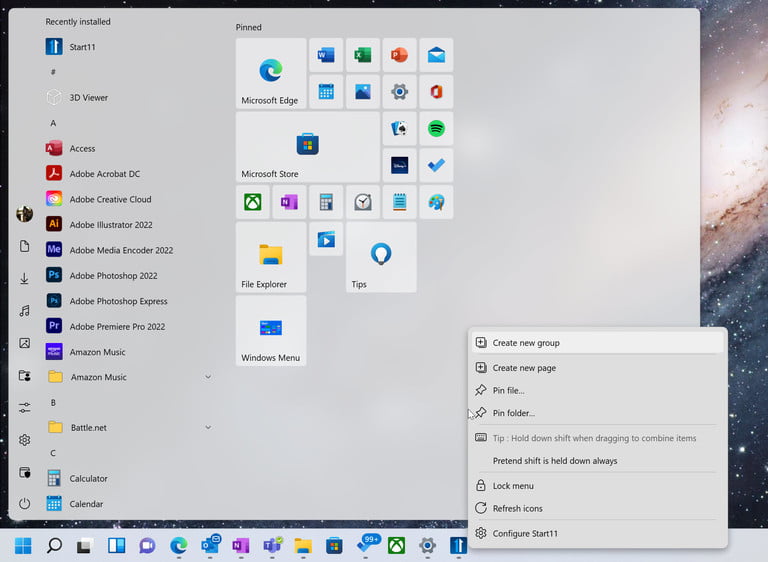Open the Settings gear pinned tile
Viewport: 768px width, 562px height.
pos(400,92)
